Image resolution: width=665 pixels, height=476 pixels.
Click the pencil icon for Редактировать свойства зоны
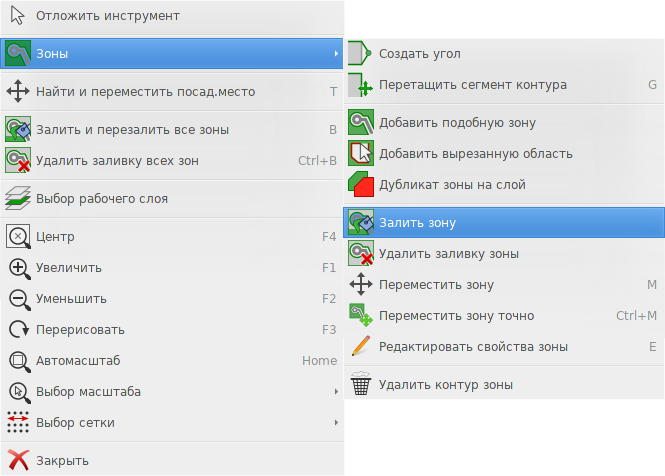pos(361,346)
